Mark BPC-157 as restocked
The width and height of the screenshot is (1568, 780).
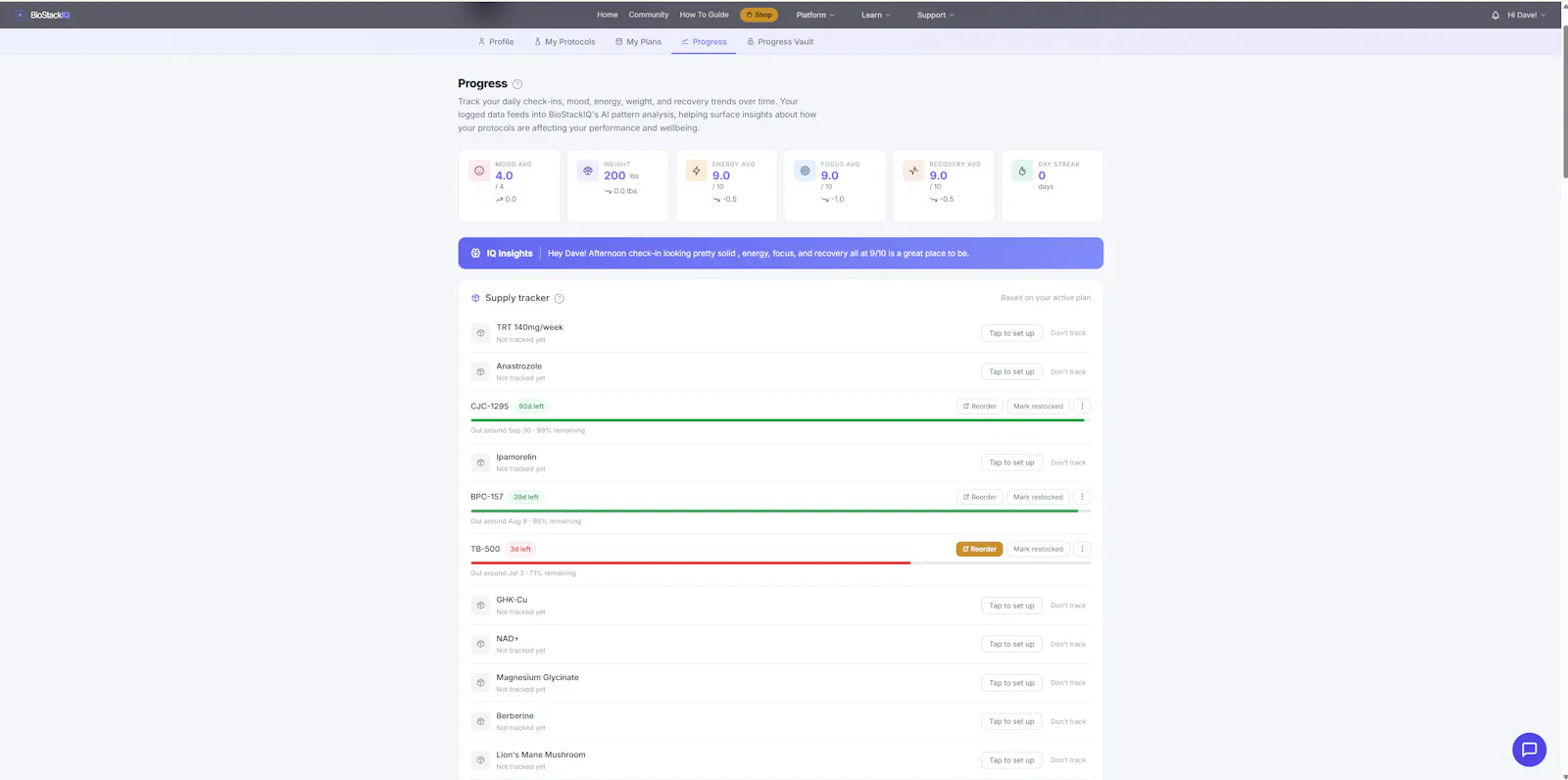[x=1038, y=497]
